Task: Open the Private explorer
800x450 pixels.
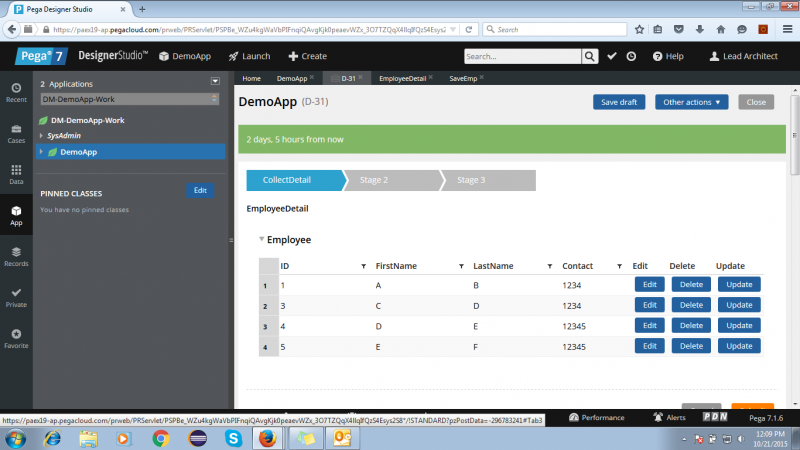Action: point(16,298)
